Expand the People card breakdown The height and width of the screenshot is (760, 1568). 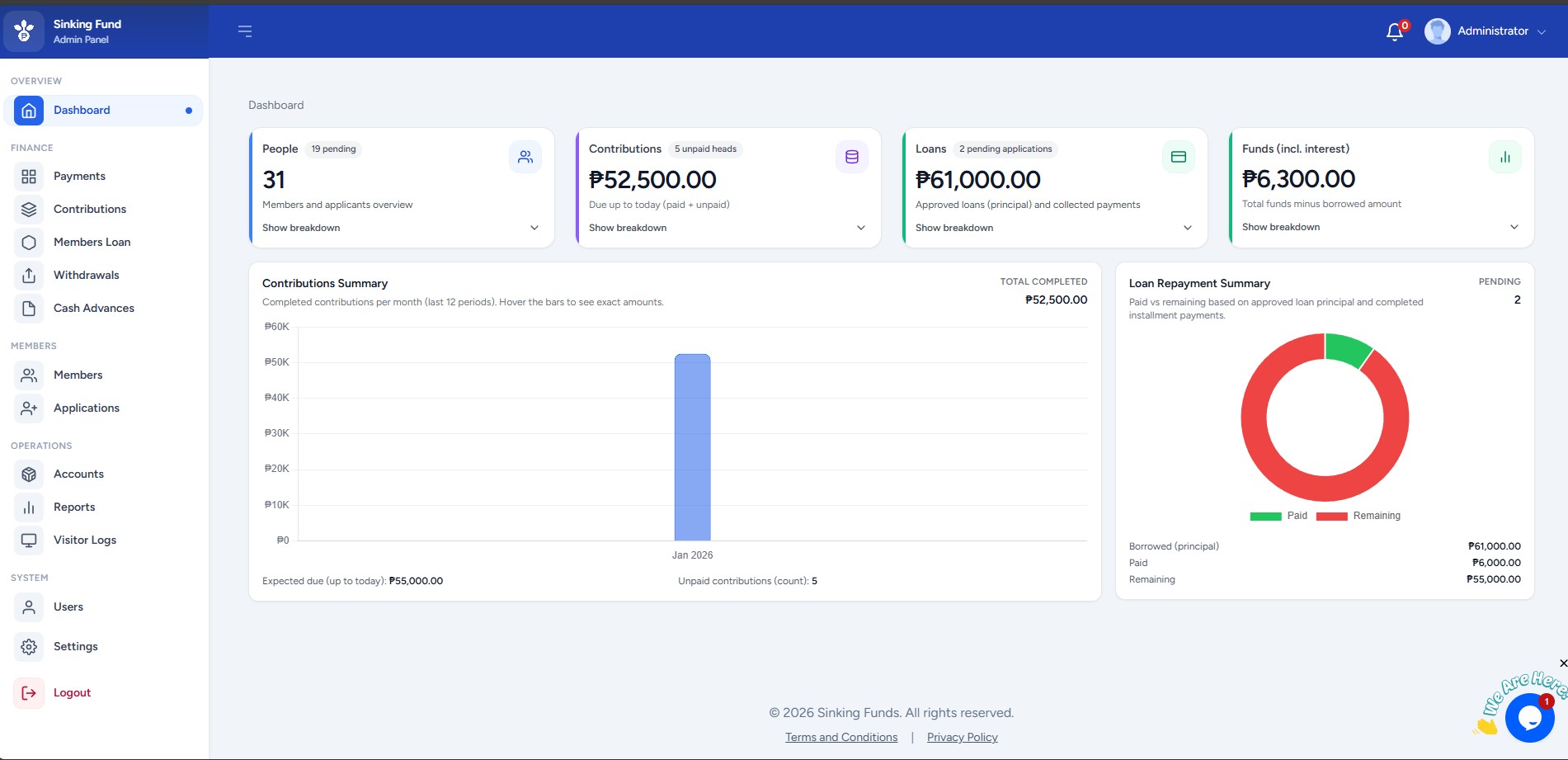[x=400, y=228]
